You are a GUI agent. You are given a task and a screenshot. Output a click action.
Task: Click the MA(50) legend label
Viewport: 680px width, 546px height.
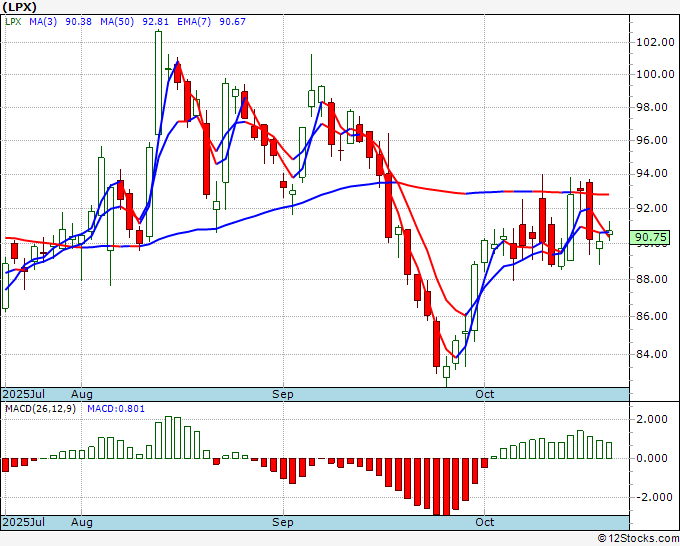point(117,22)
